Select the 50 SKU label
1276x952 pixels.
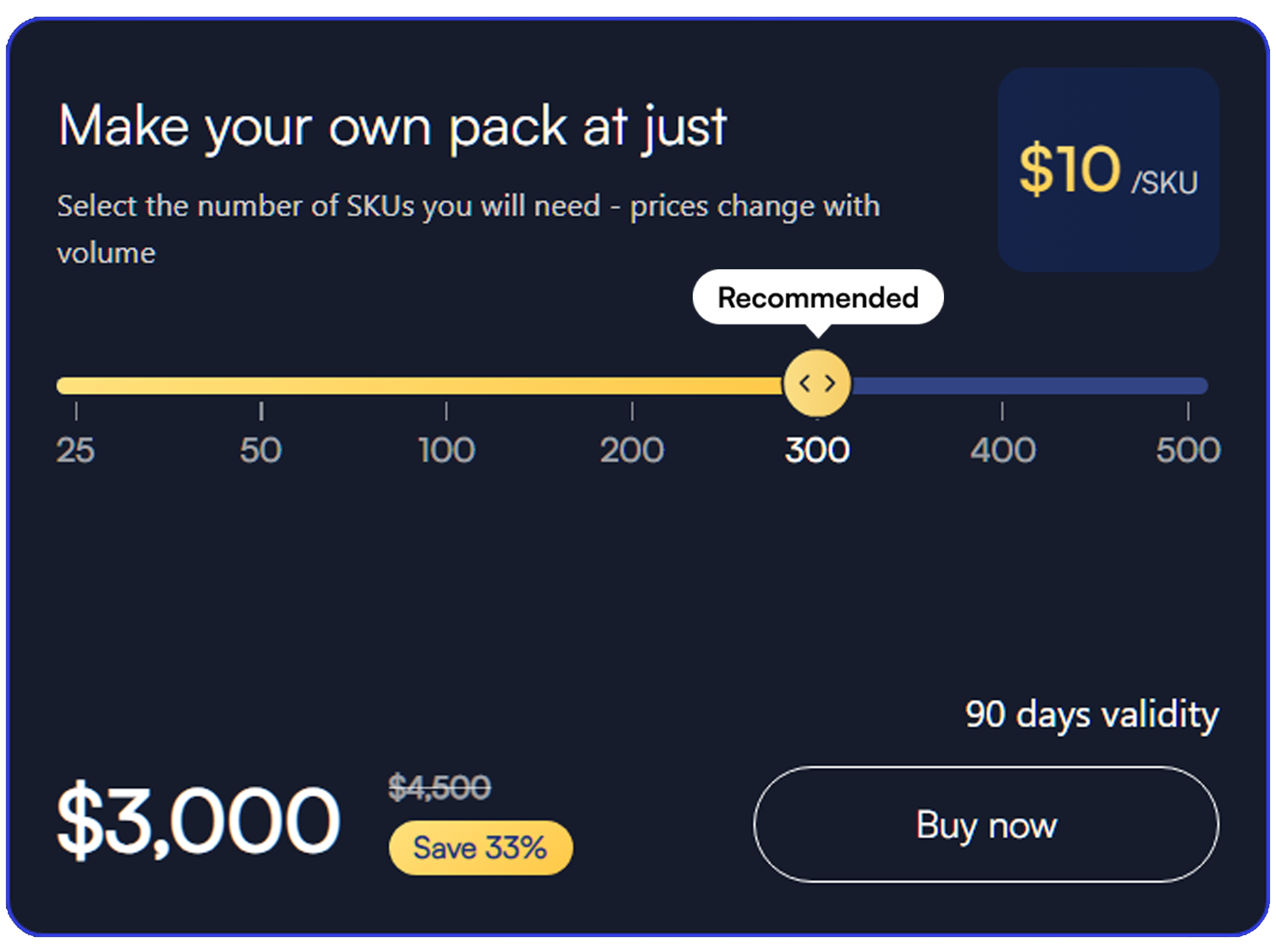pos(260,450)
